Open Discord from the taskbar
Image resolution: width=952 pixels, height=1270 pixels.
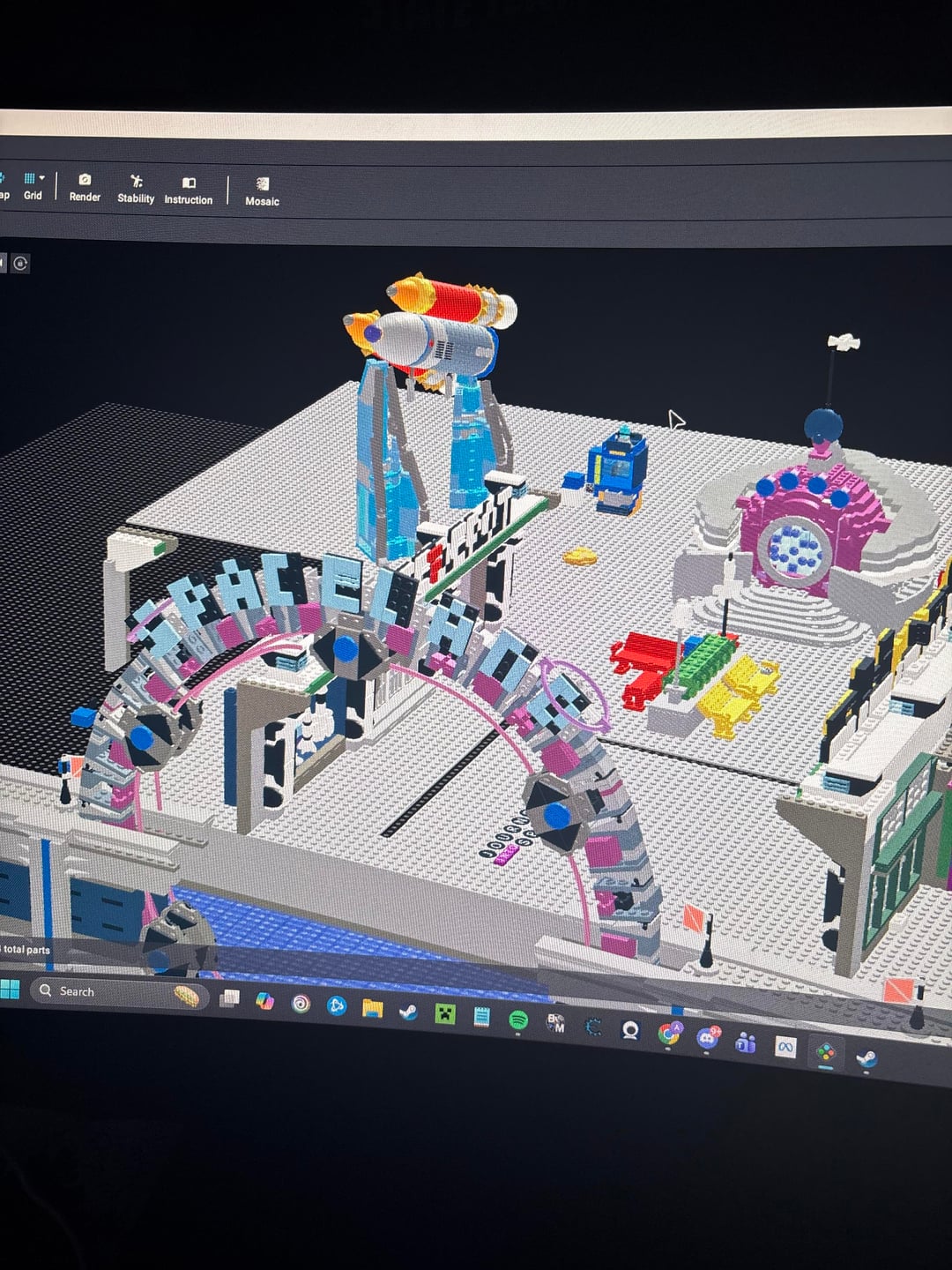tap(707, 1038)
